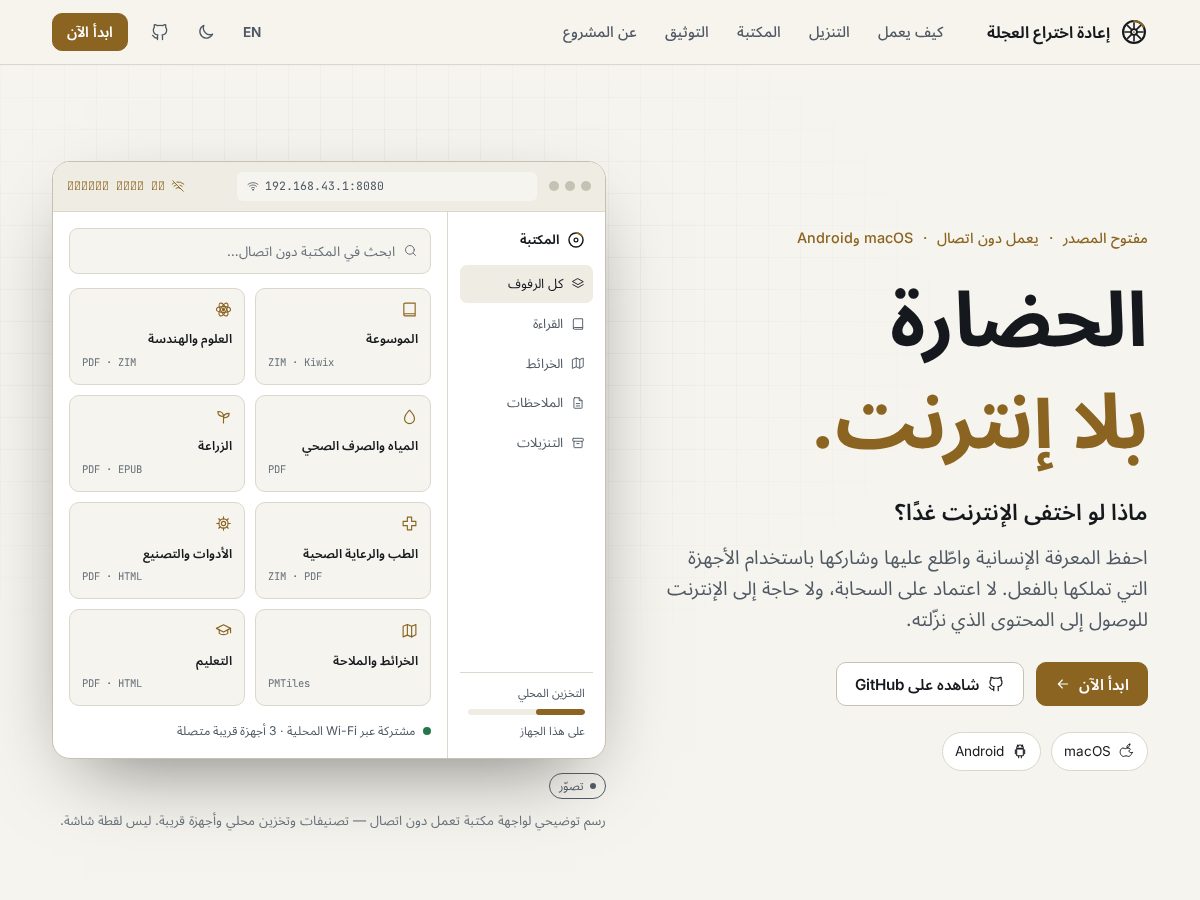Click the atom icon on 'العلوم والهندسة' card
This screenshot has height=900, width=1200.
(x=223, y=310)
